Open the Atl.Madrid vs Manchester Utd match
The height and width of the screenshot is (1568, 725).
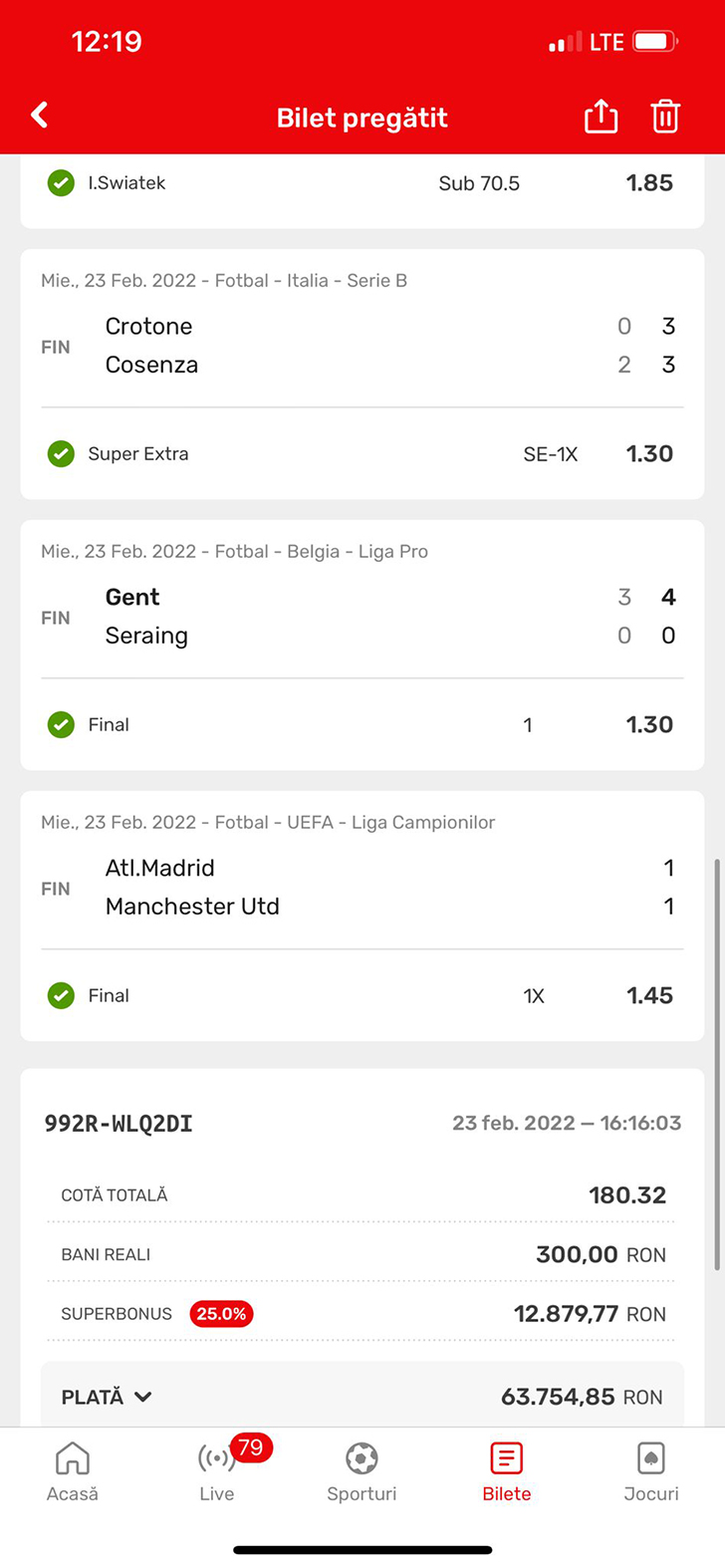point(362,888)
